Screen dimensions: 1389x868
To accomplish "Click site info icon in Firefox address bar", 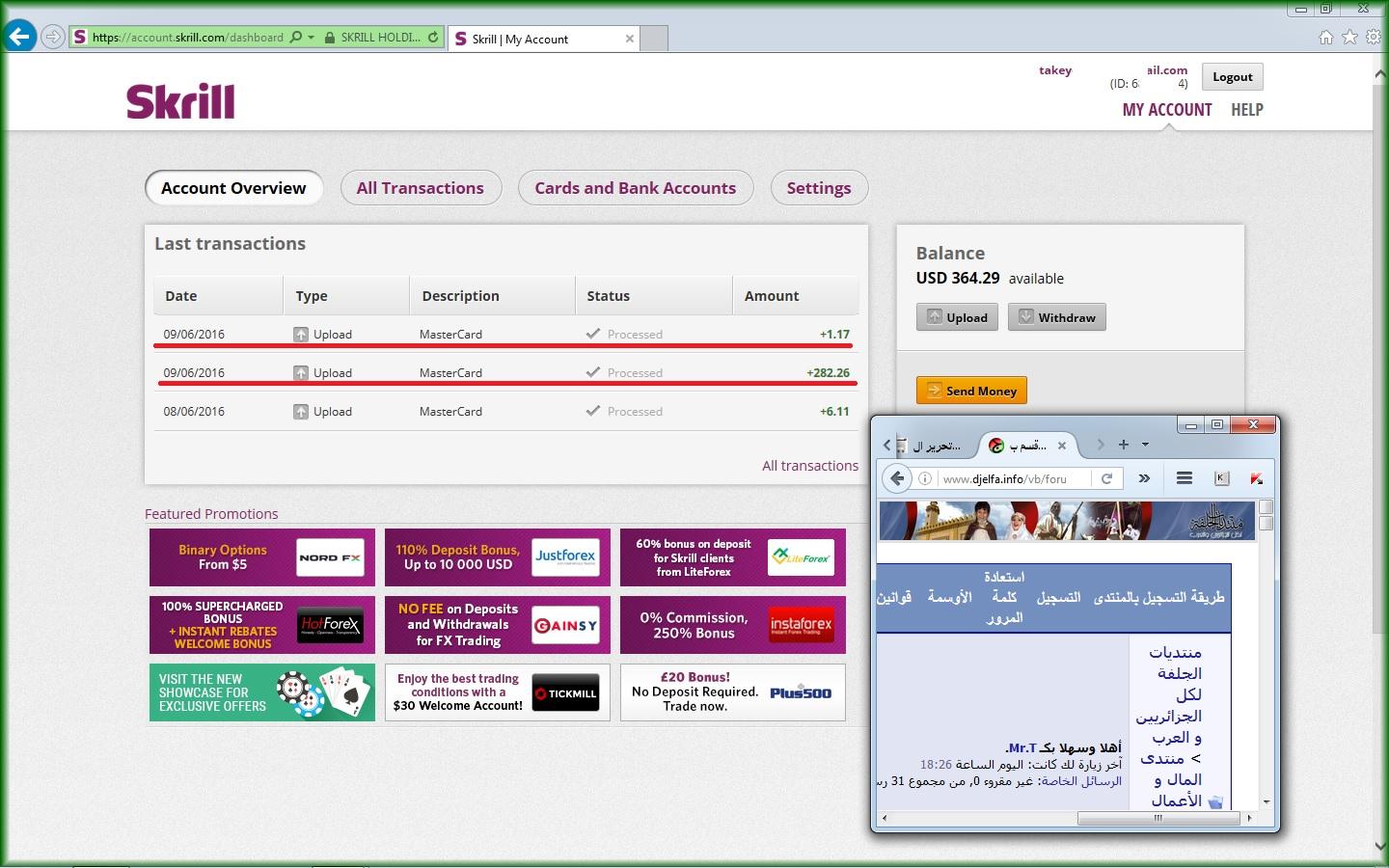I will click(x=925, y=478).
